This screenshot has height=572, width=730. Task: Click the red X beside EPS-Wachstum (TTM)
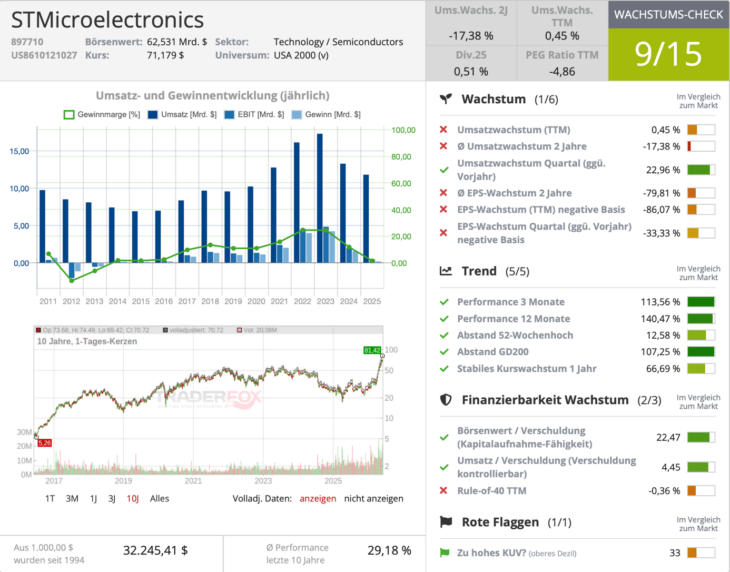click(x=443, y=209)
